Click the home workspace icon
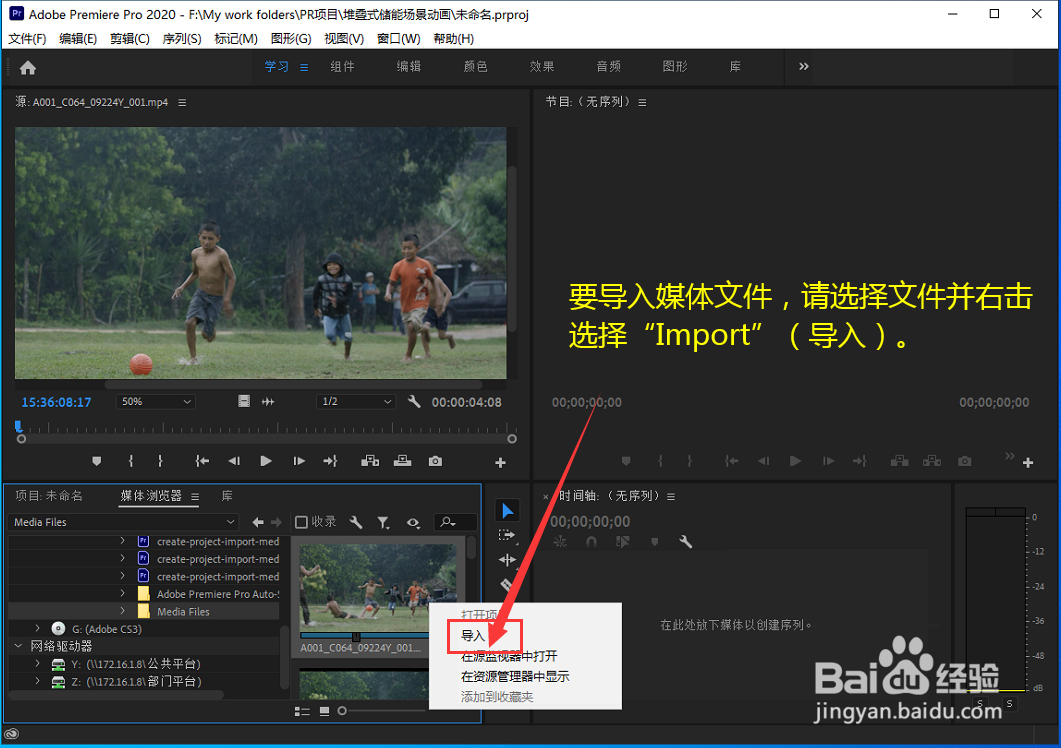Image resolution: width=1061 pixels, height=748 pixels. click(x=27, y=66)
